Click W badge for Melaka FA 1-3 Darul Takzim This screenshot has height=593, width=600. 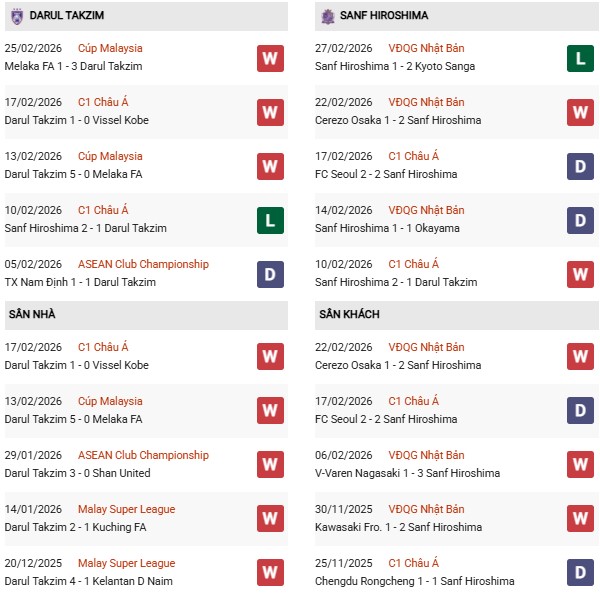coord(270,58)
